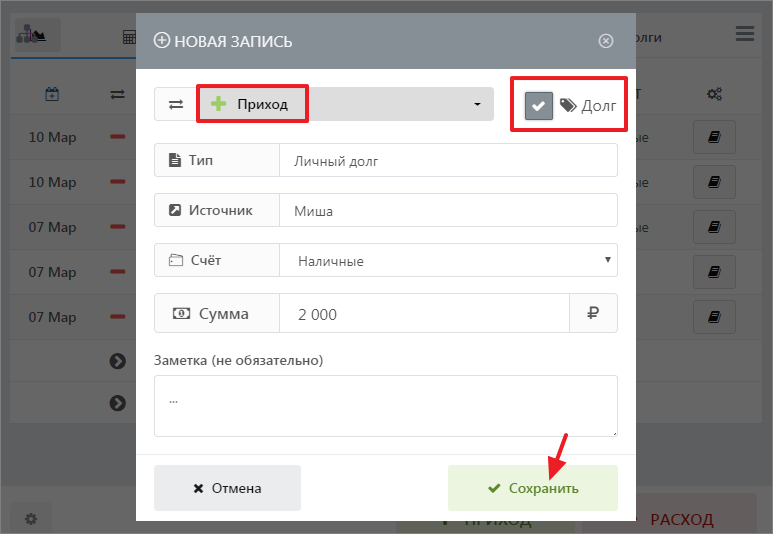The height and width of the screenshot is (534, 773).
Task: Expand the Счёт dropdown showing Наличные
Action: 448,260
